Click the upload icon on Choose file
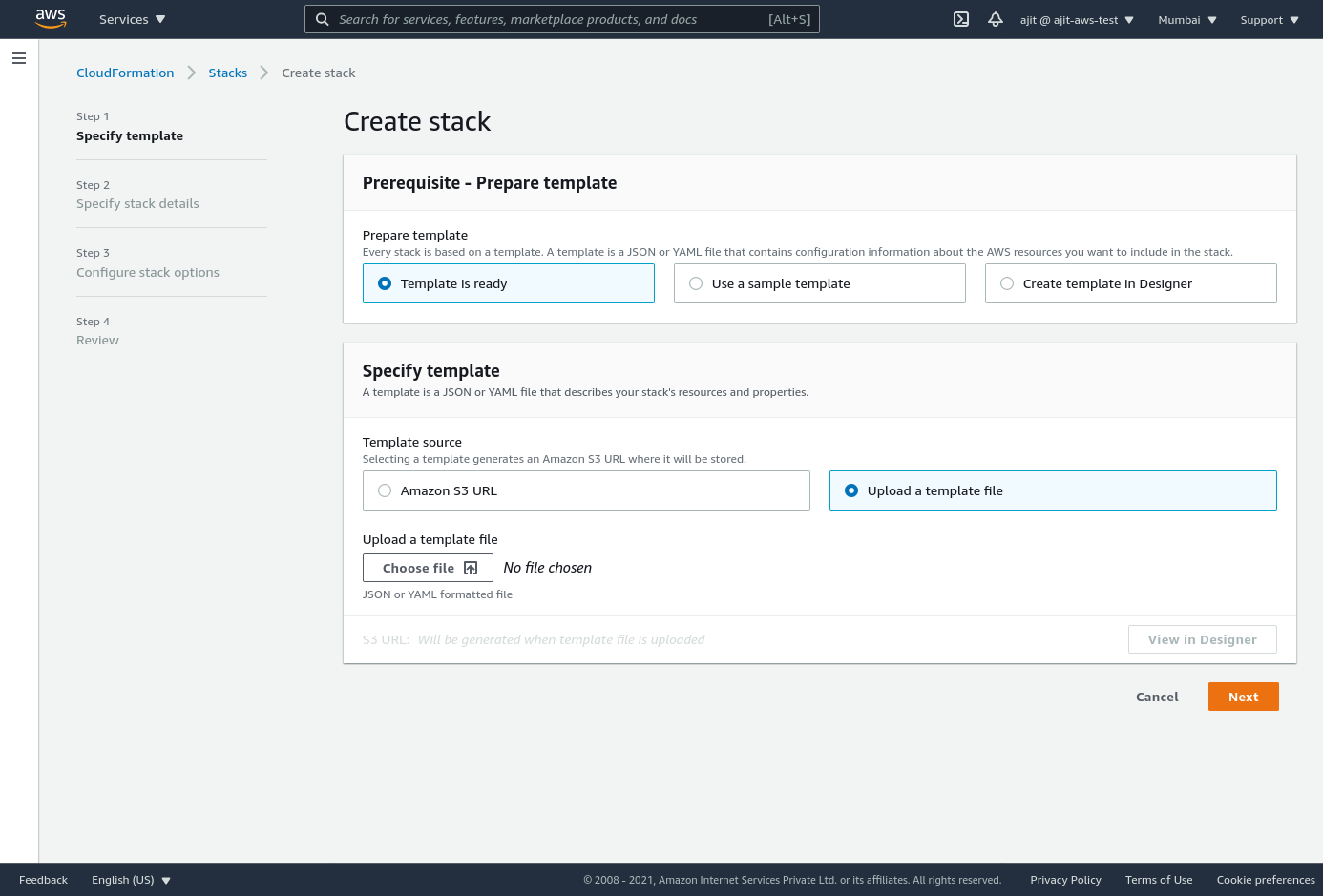This screenshot has height=896, width=1323. pyautogui.click(x=471, y=568)
